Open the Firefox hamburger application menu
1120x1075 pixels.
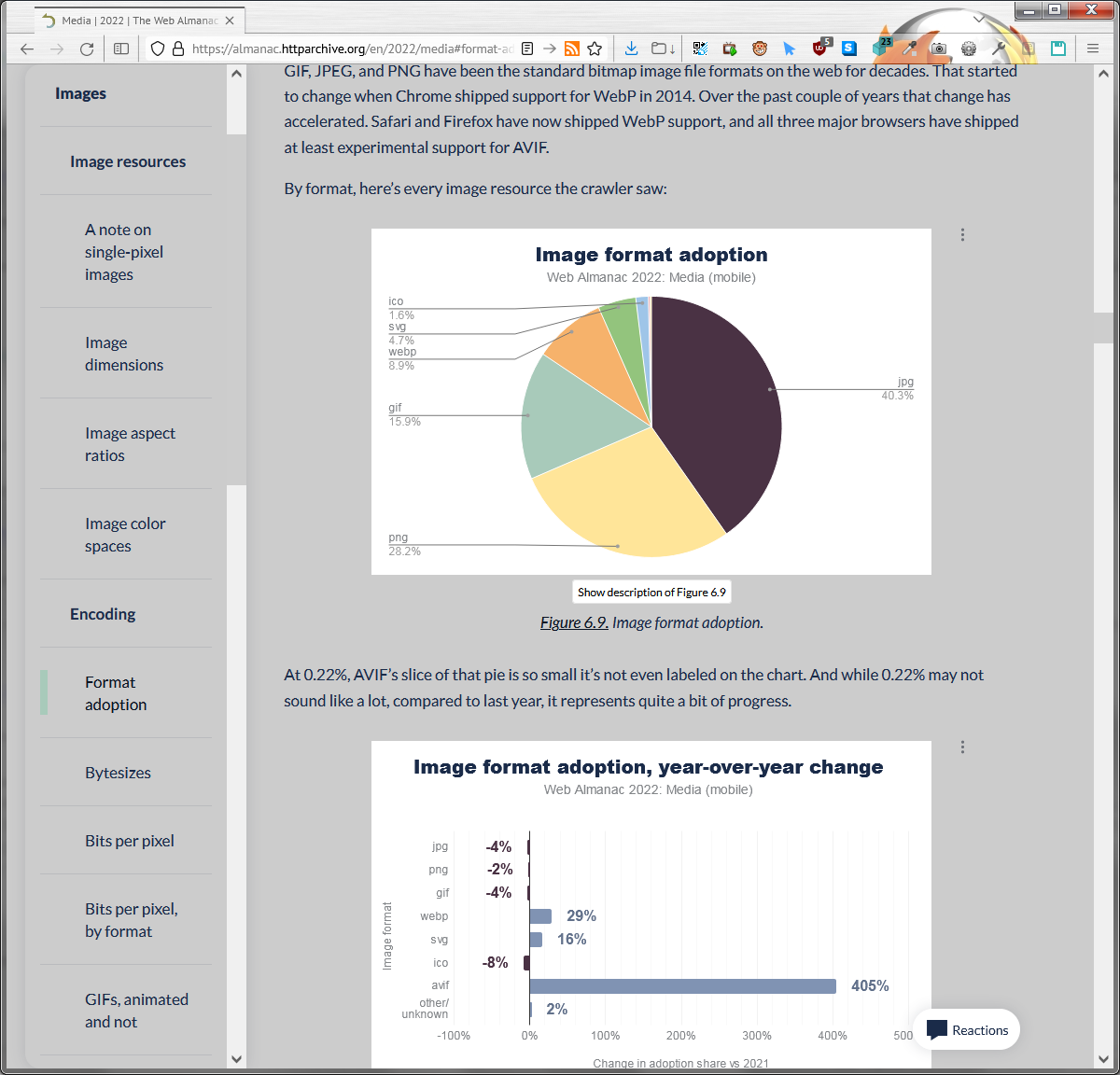(1093, 49)
